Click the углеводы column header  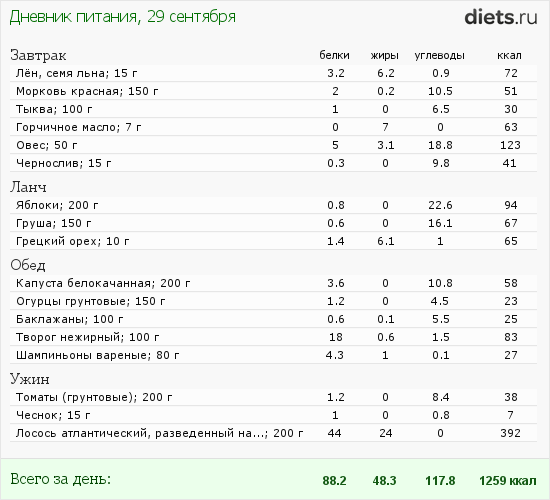click(440, 55)
